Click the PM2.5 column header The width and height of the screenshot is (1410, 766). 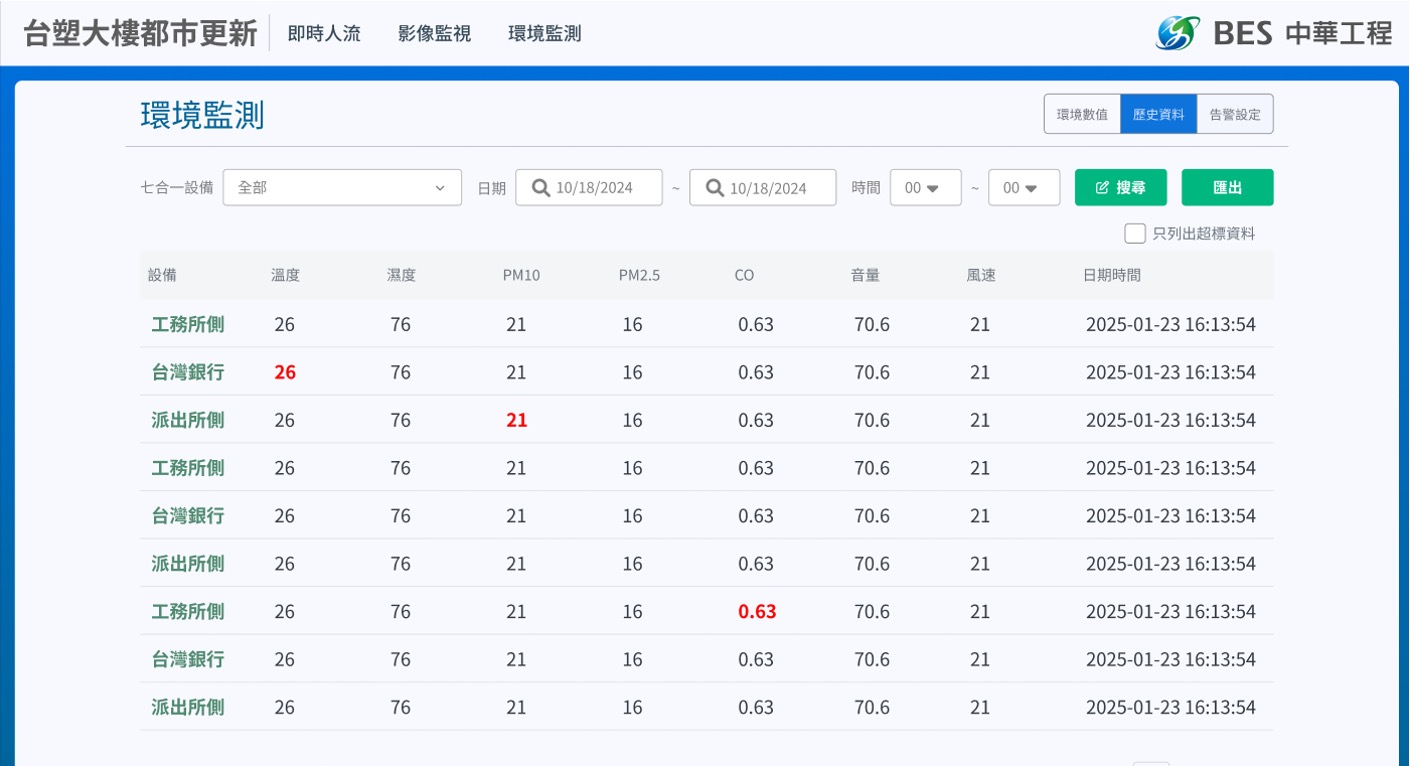(x=639, y=275)
